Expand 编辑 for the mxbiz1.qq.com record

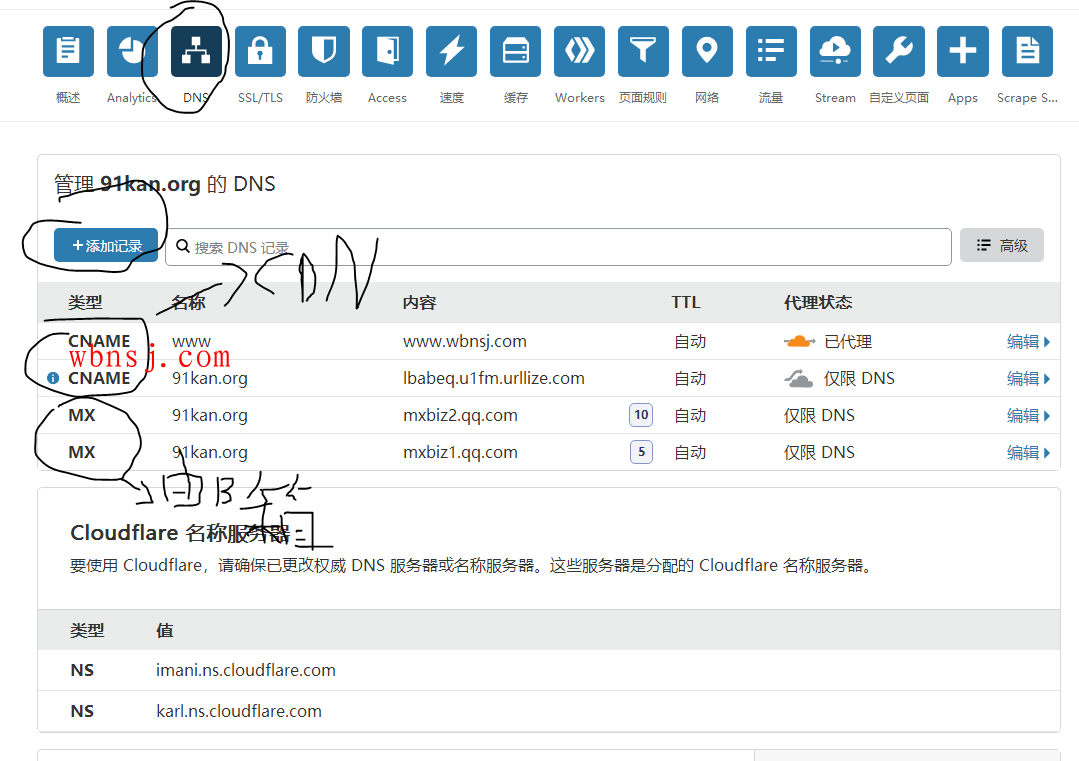click(1029, 453)
